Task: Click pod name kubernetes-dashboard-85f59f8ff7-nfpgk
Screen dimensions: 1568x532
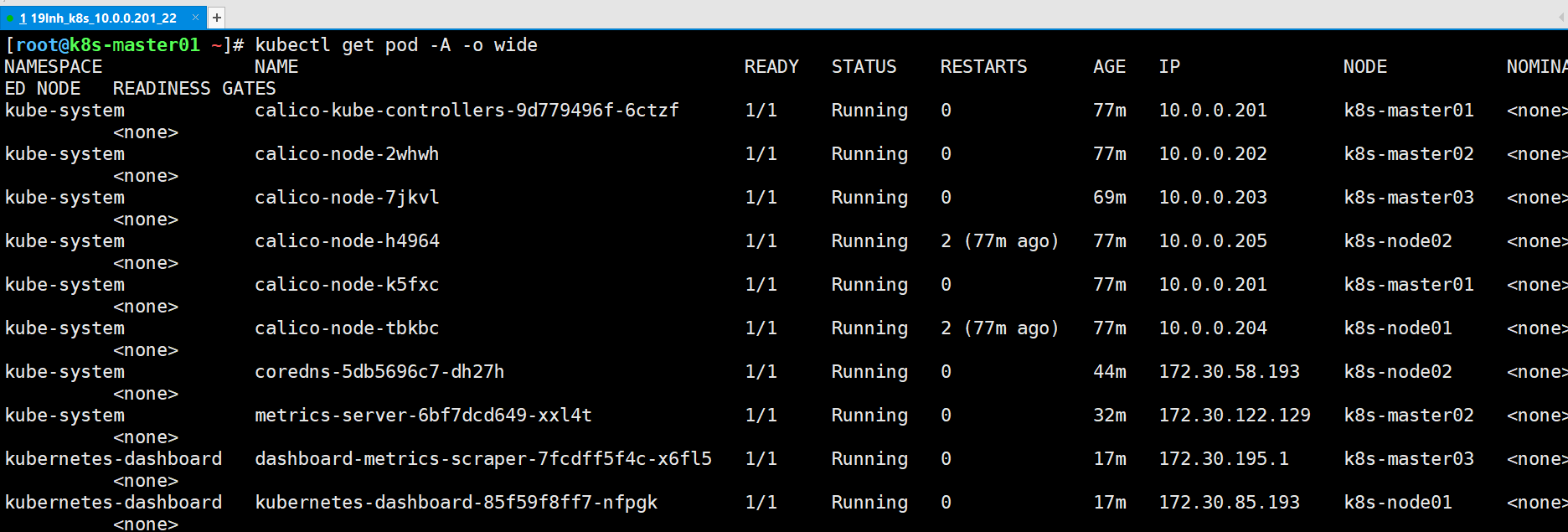Action: point(456,503)
